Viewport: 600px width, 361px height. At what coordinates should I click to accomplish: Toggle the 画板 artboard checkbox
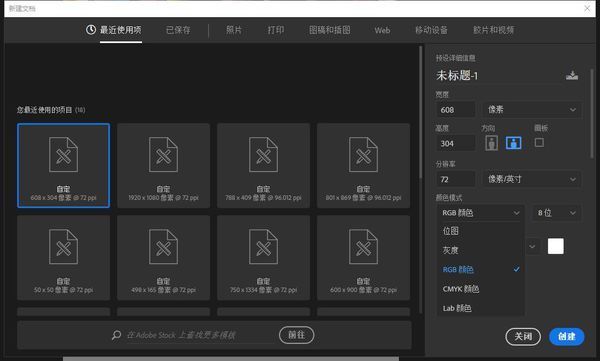point(539,142)
